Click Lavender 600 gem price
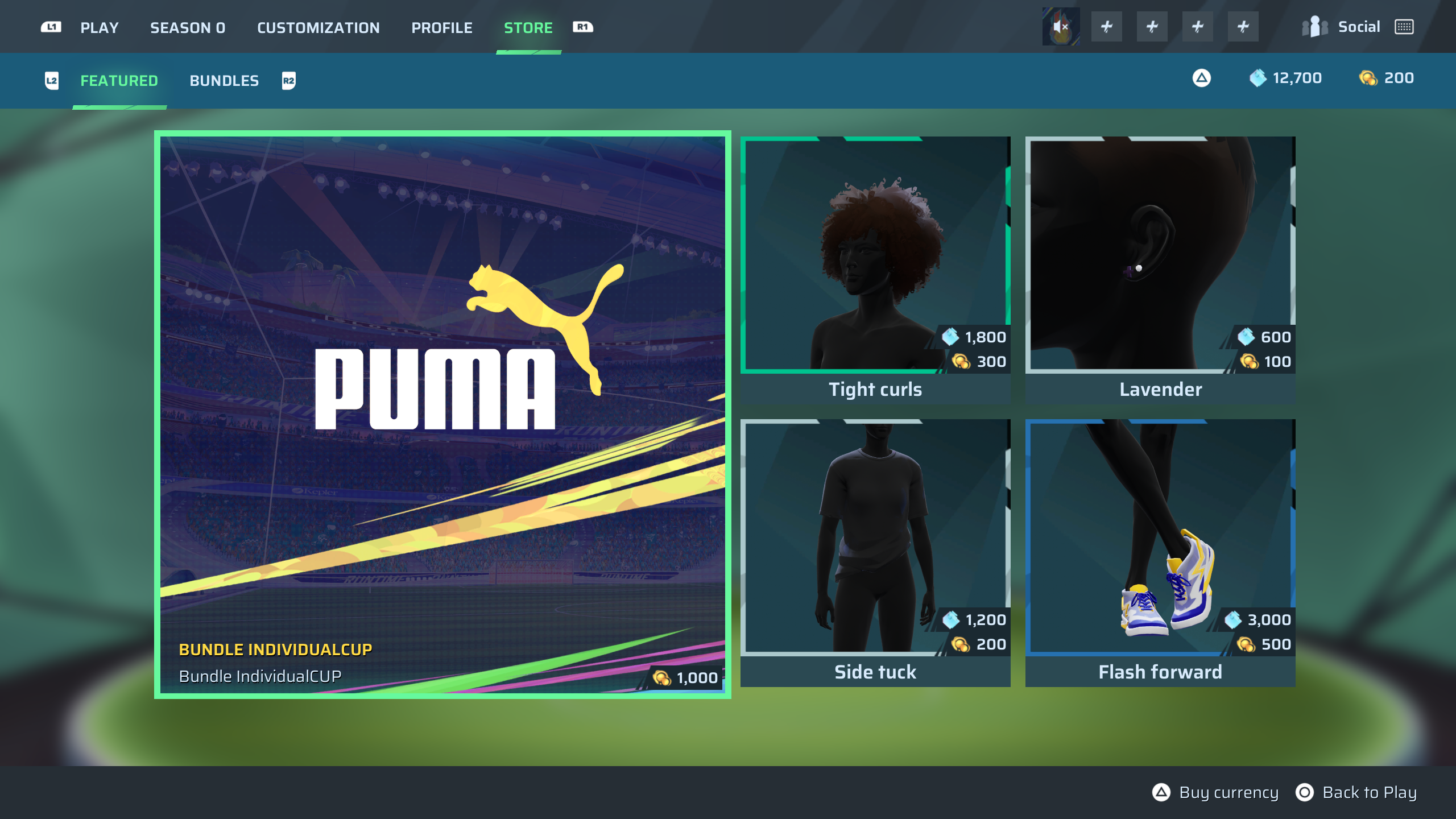 pyautogui.click(x=1276, y=337)
